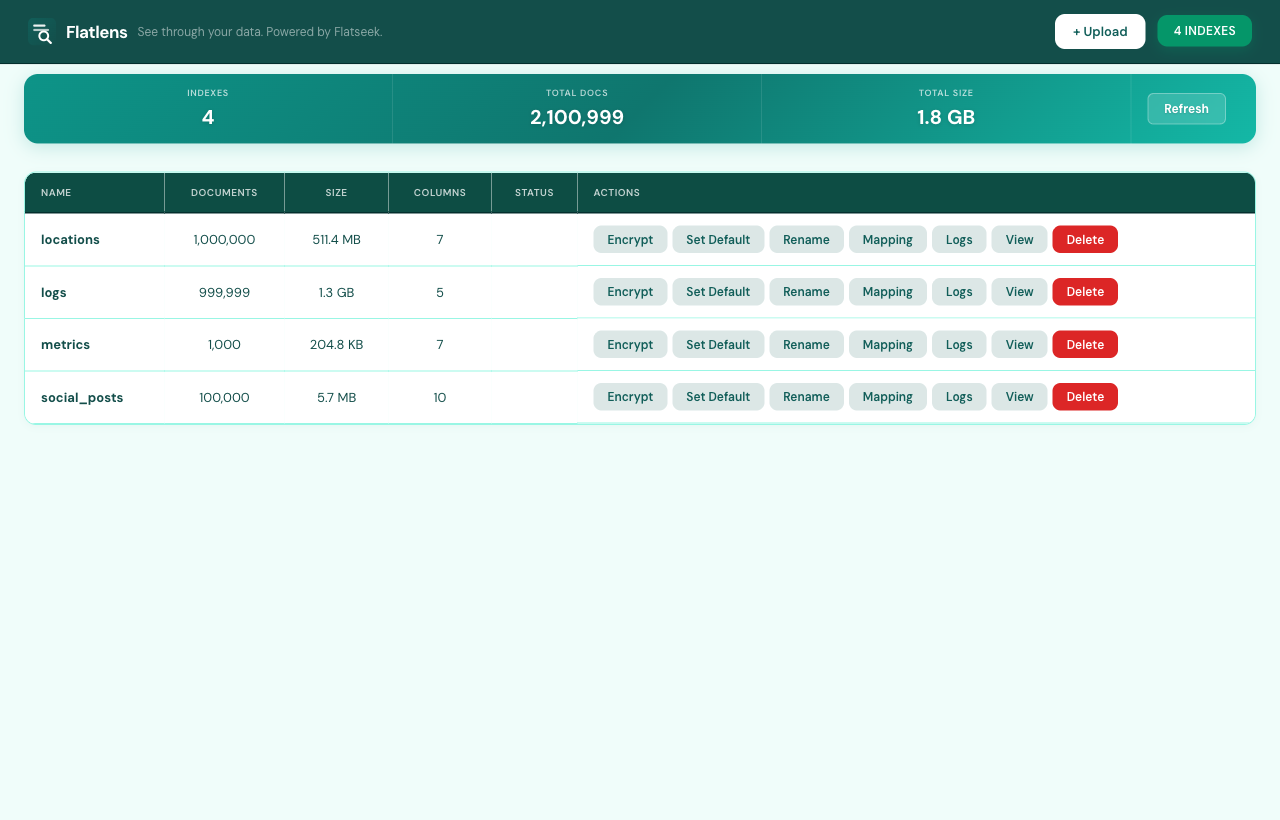The height and width of the screenshot is (820, 1280).
Task: Click the TOTAL DOCS stat card
Action: [x=576, y=108]
